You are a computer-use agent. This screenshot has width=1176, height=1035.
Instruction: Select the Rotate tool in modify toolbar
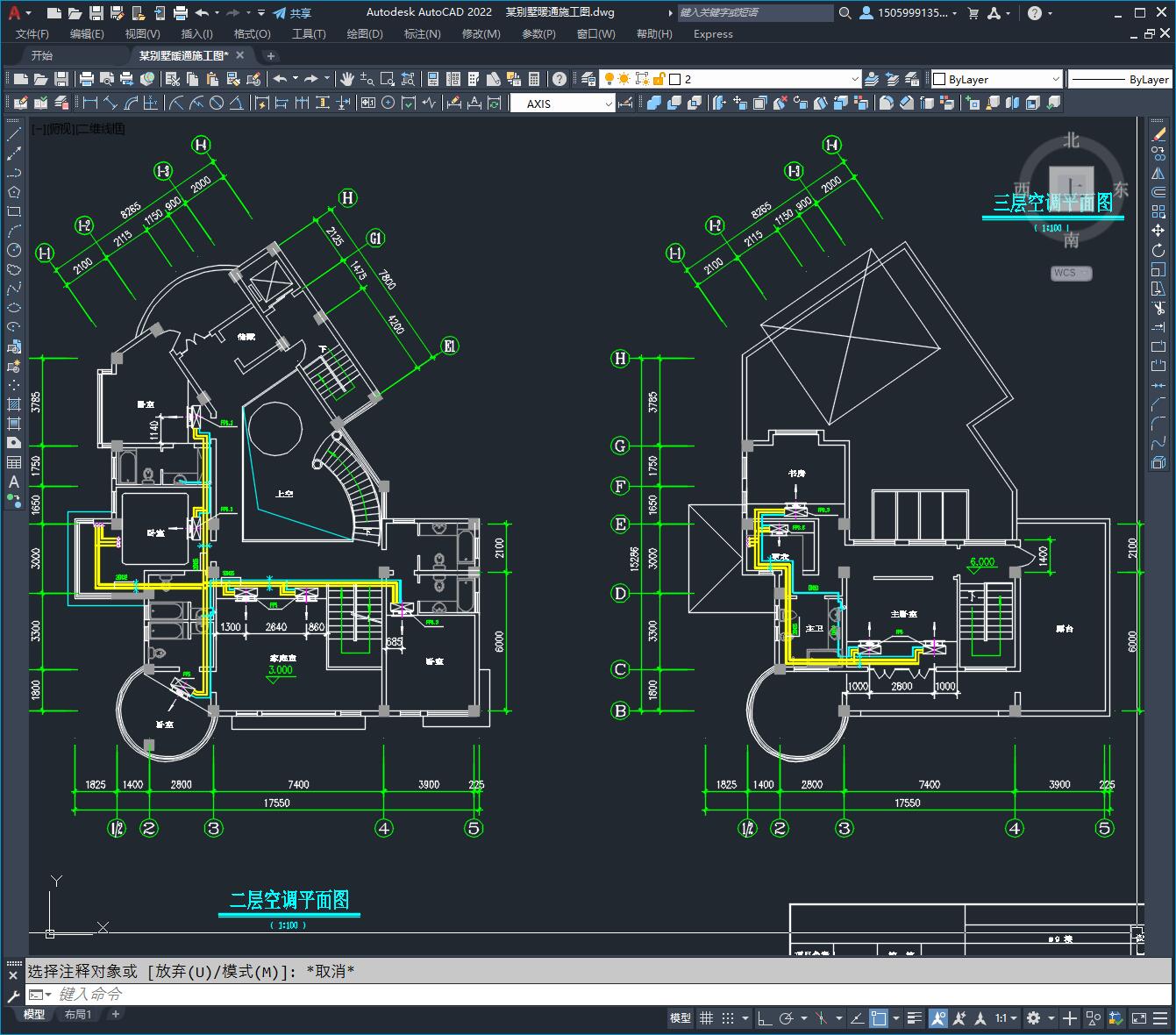[x=1158, y=251]
